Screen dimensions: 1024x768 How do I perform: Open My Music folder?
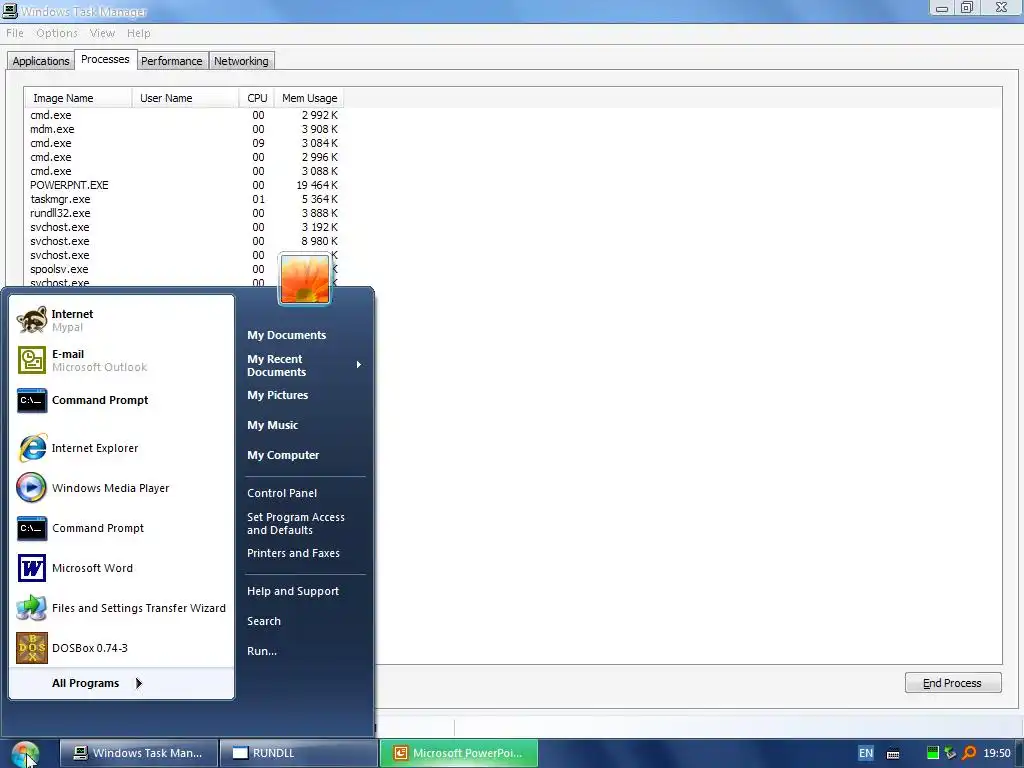point(272,425)
